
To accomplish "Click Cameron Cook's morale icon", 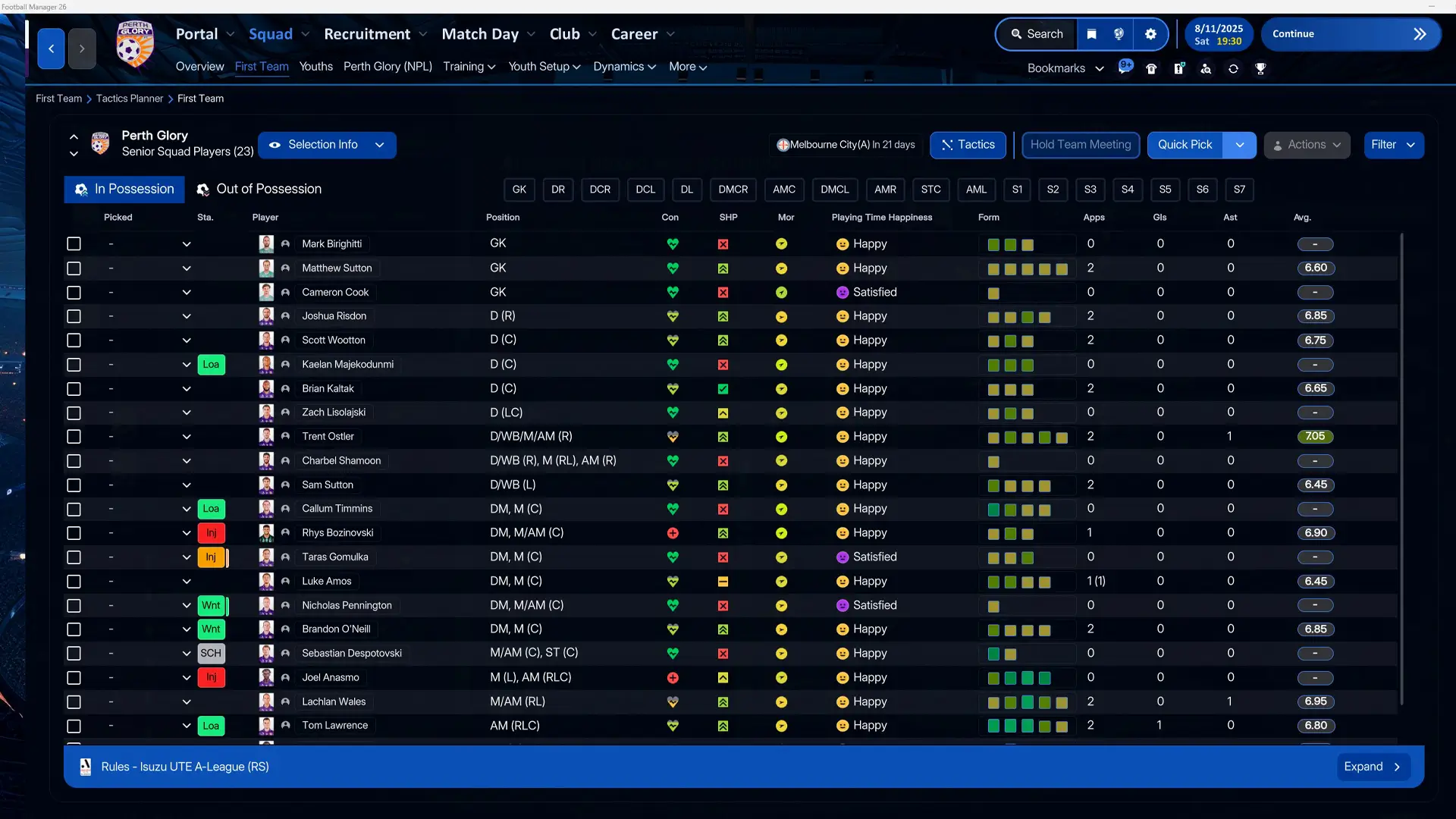I will pos(781,293).
